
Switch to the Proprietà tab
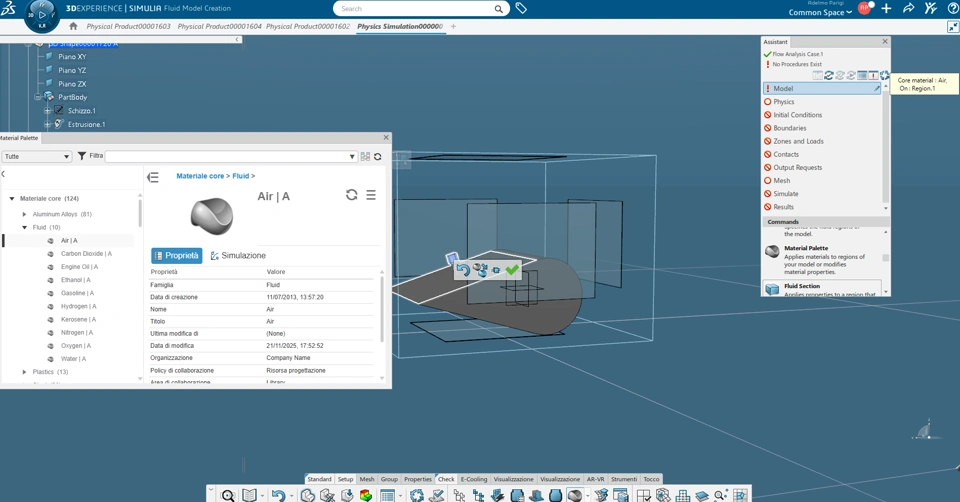tap(176, 255)
